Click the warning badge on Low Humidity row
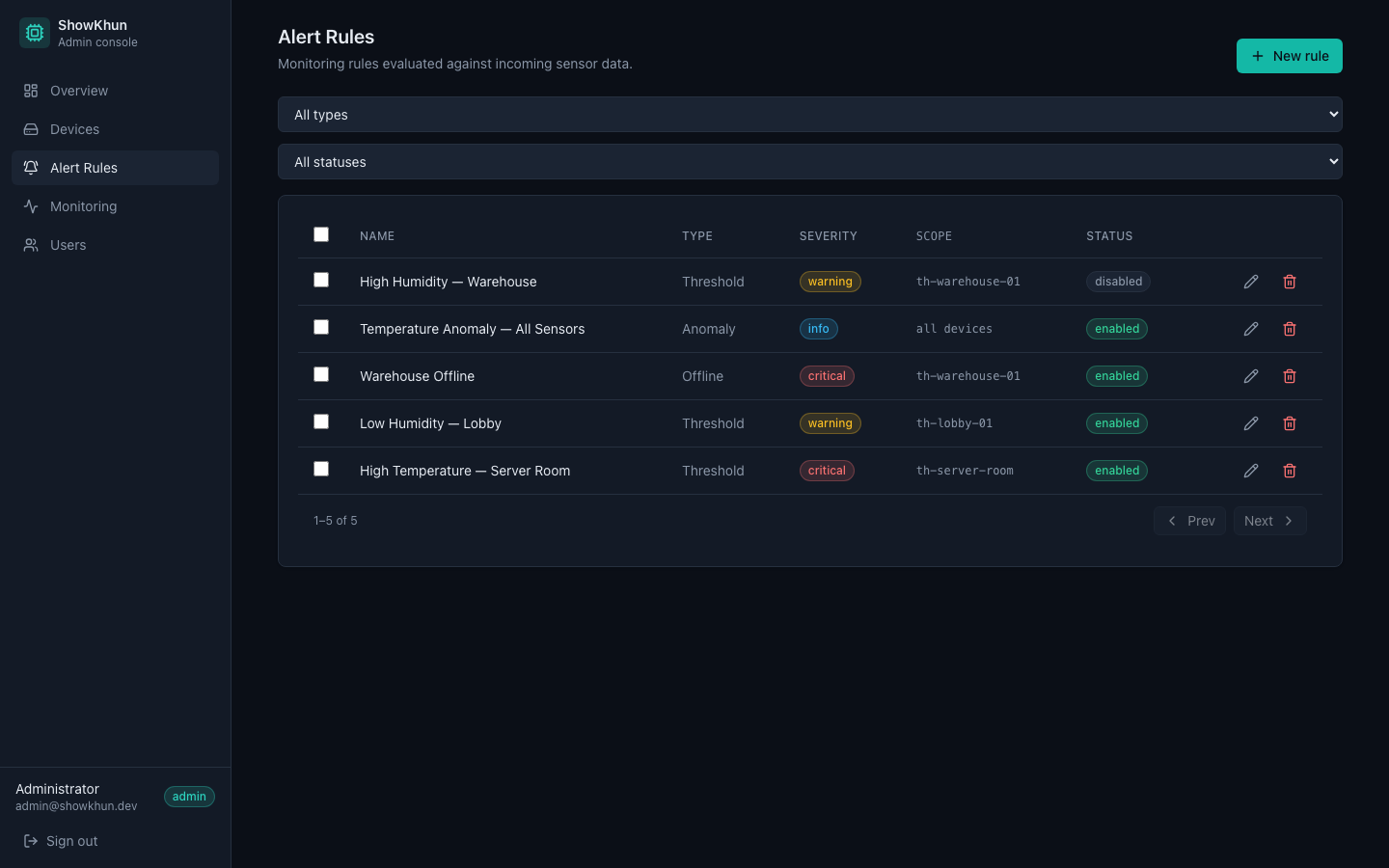The width and height of the screenshot is (1389, 868). (x=831, y=423)
